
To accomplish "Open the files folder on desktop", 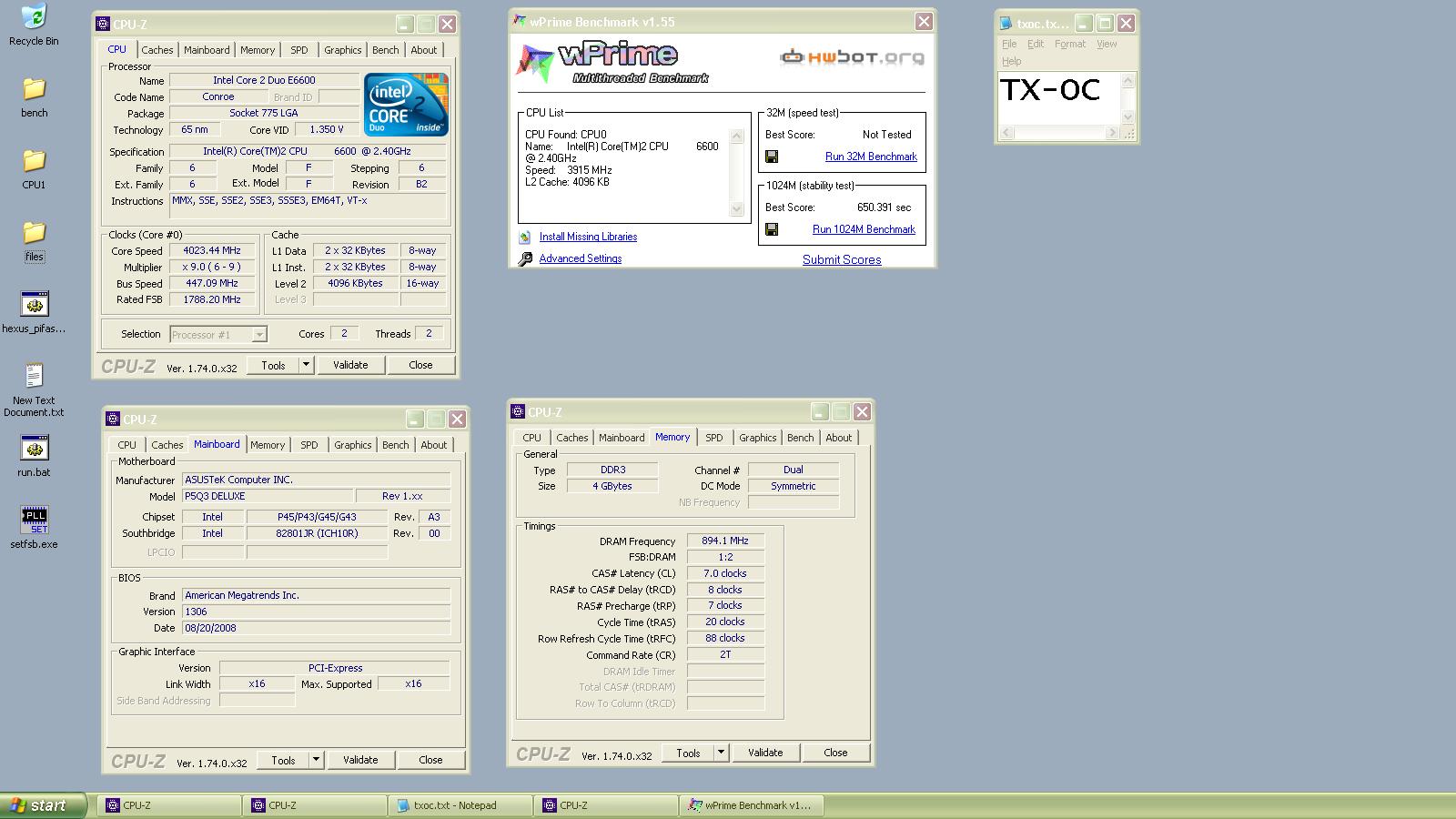I will pyautogui.click(x=34, y=233).
